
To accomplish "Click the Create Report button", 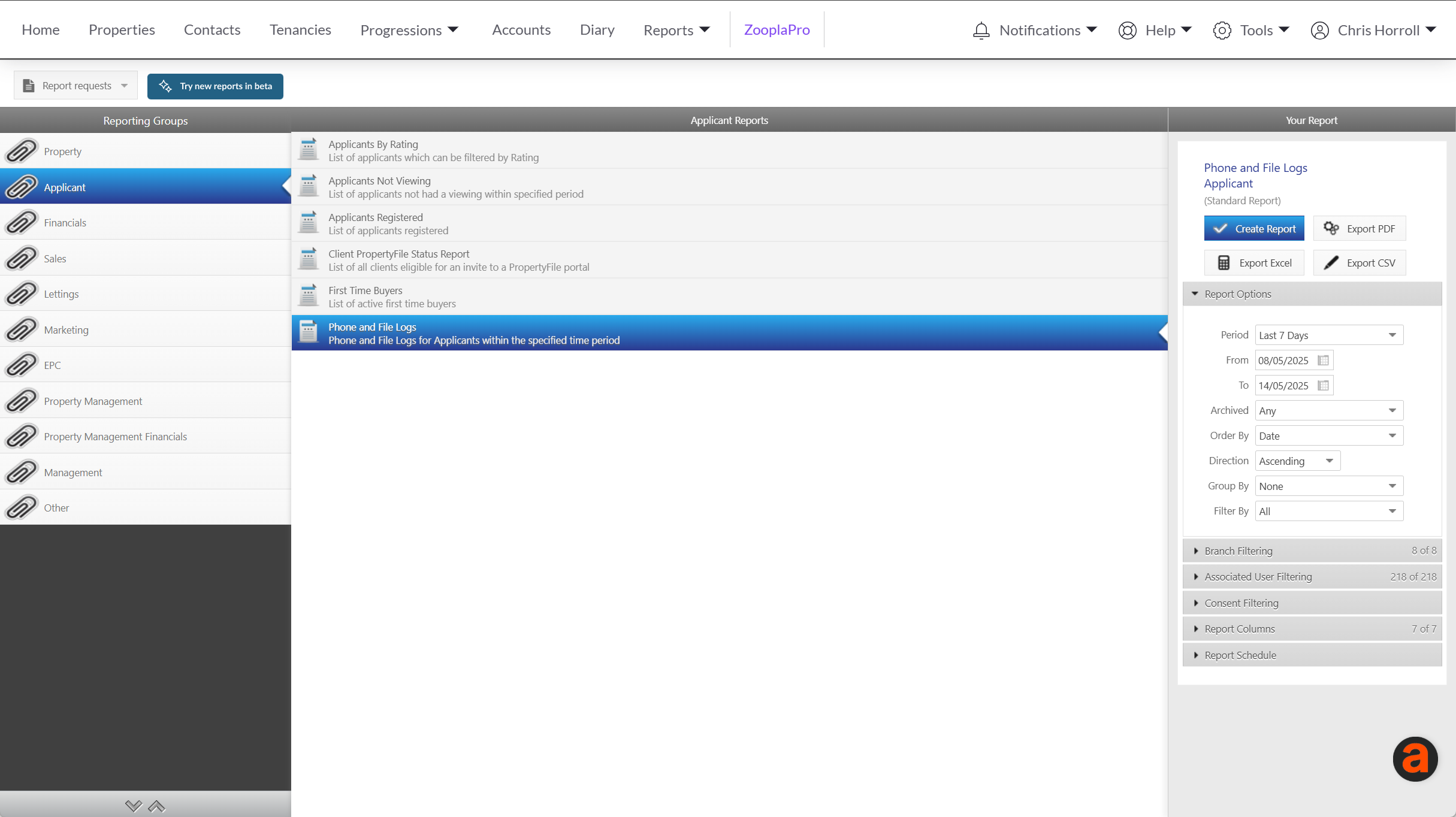I will coord(1254,228).
